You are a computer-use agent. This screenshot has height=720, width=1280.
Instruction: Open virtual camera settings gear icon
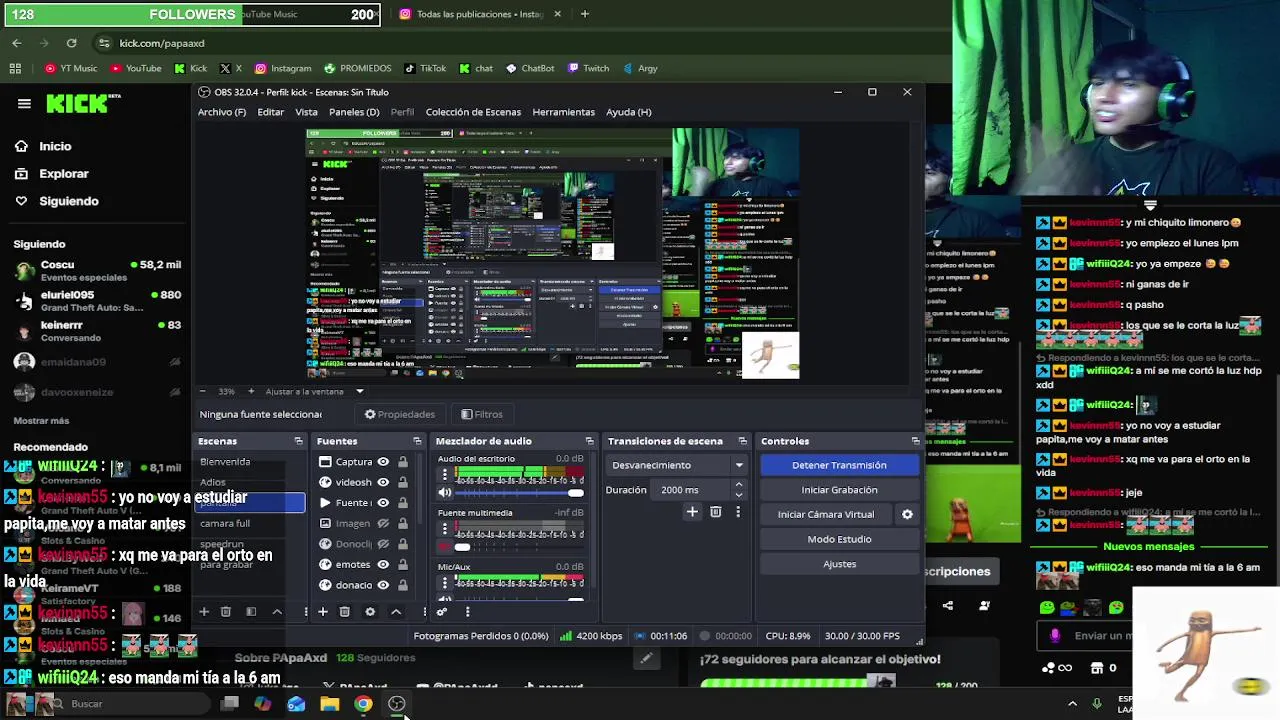(x=907, y=514)
